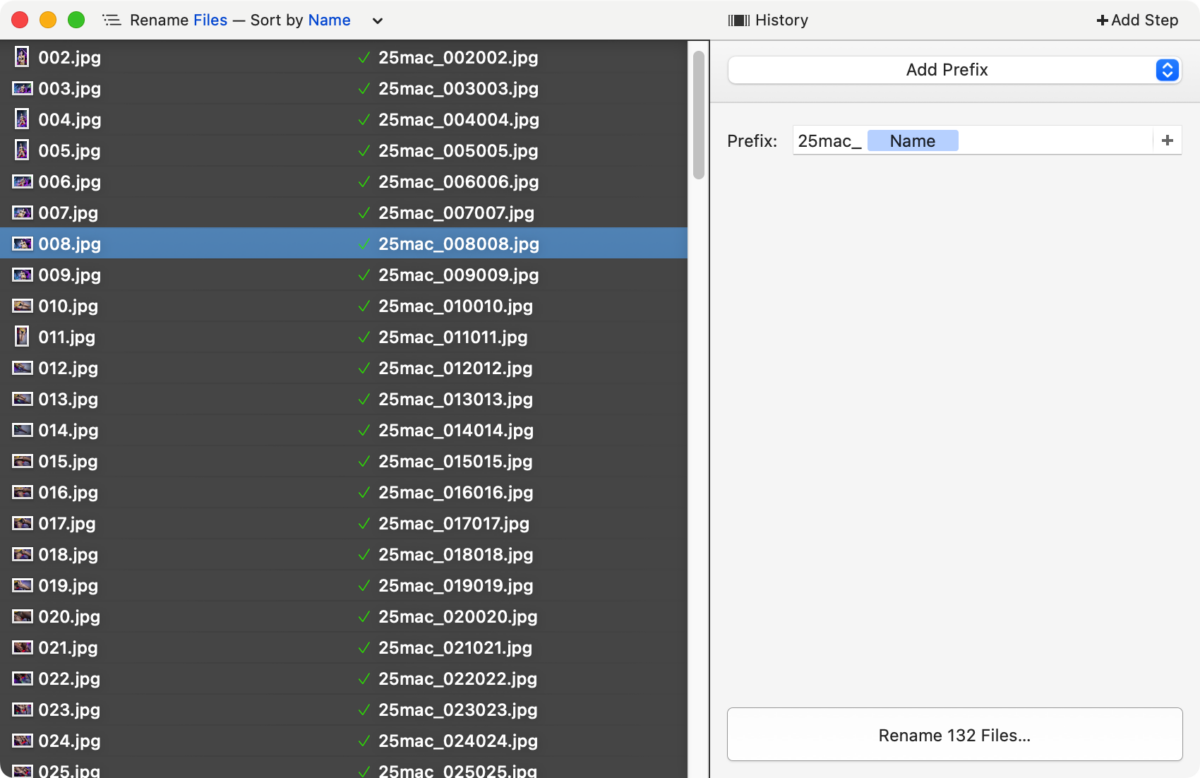Click the Name token in Prefix field
Screen dimensions: 1200x778
pyautogui.click(x=913, y=141)
